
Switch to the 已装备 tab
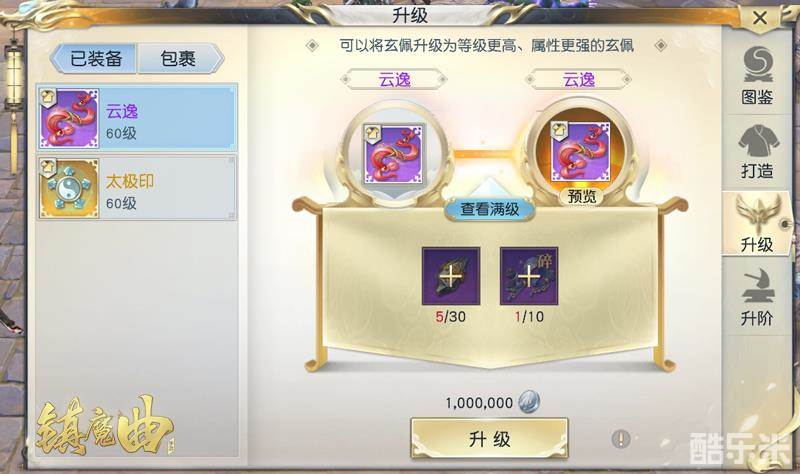[95, 59]
